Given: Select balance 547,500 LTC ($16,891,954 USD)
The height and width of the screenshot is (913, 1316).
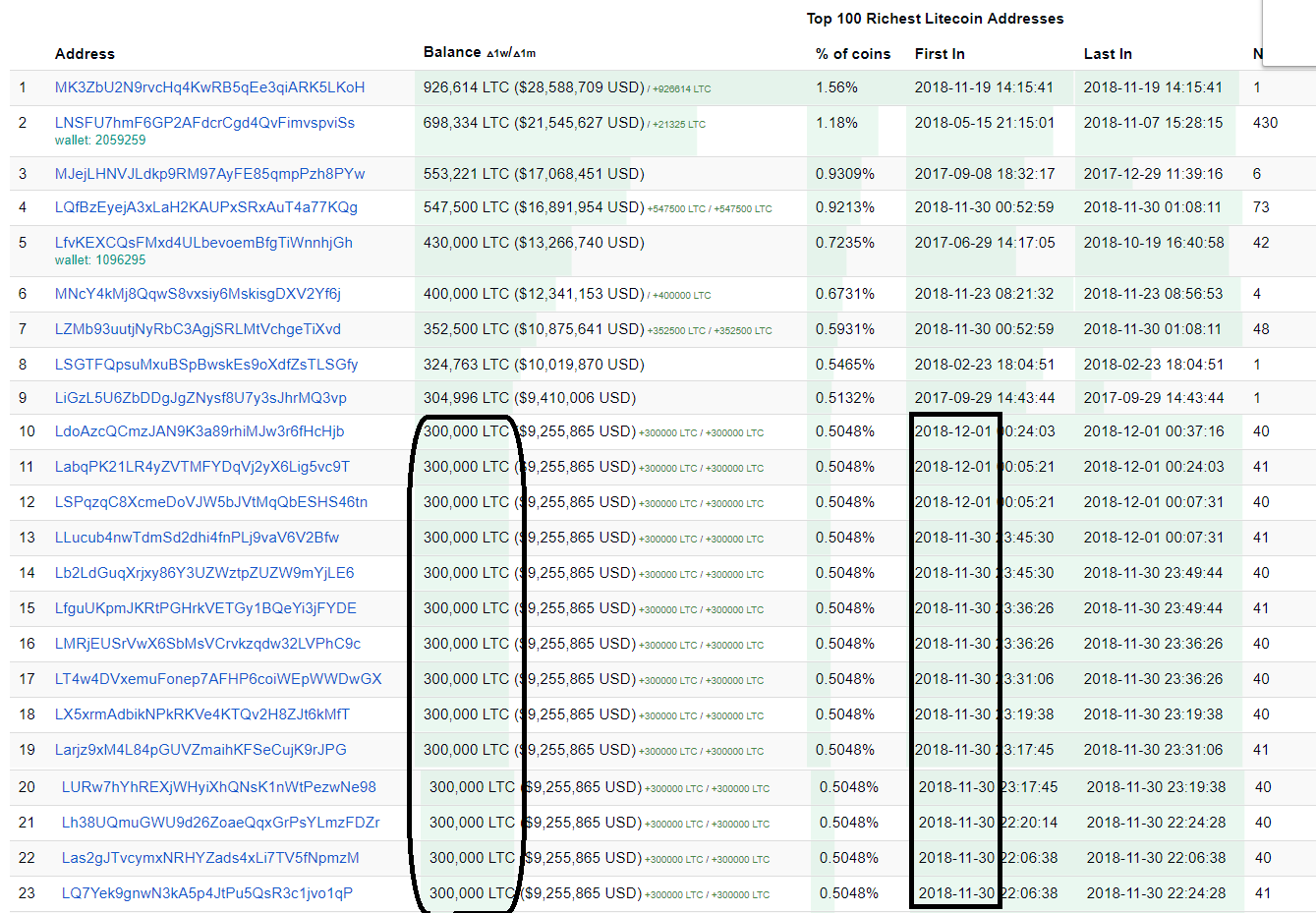Looking at the screenshot, I should coord(534,207).
